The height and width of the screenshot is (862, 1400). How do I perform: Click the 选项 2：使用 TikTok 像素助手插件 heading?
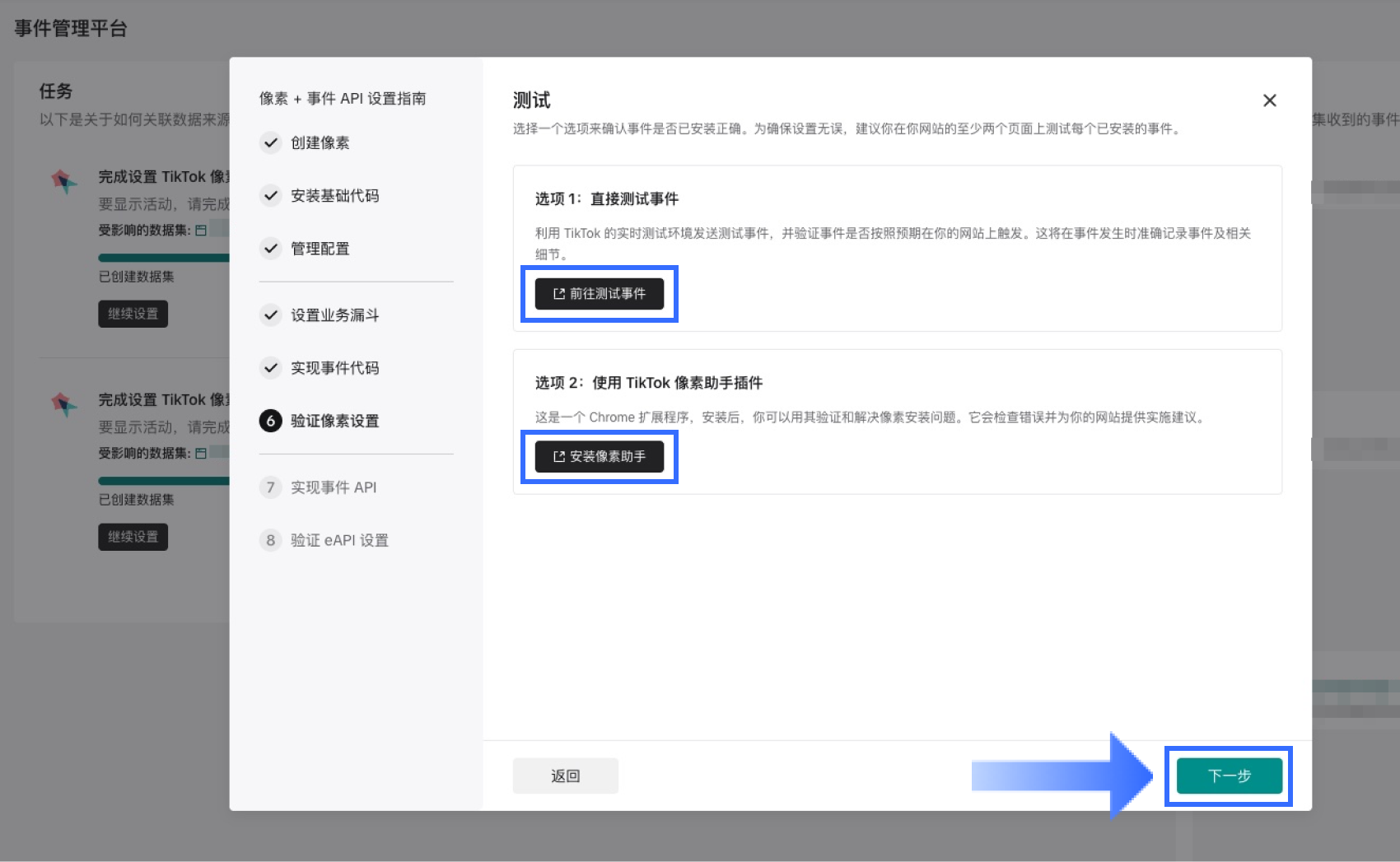[x=649, y=383]
